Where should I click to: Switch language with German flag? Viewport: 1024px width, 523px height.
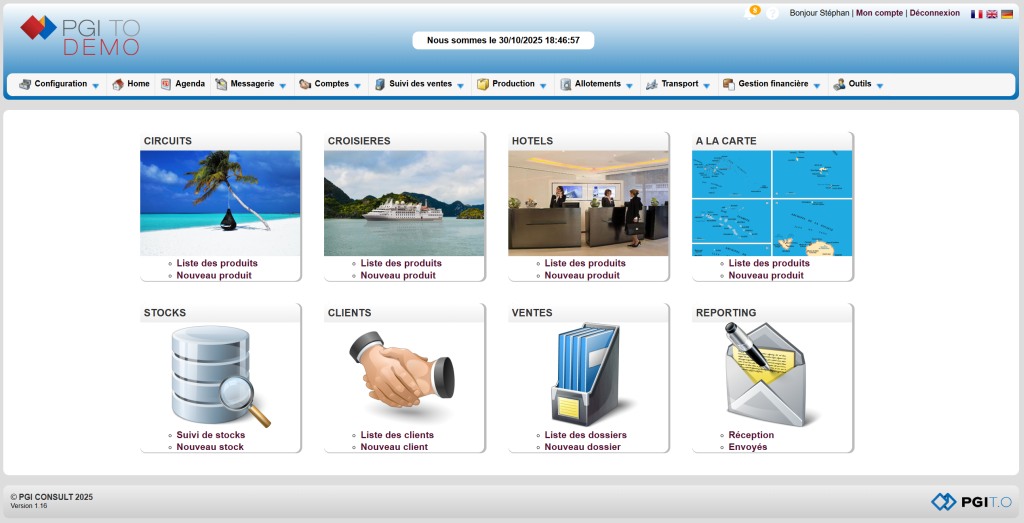coord(1006,14)
